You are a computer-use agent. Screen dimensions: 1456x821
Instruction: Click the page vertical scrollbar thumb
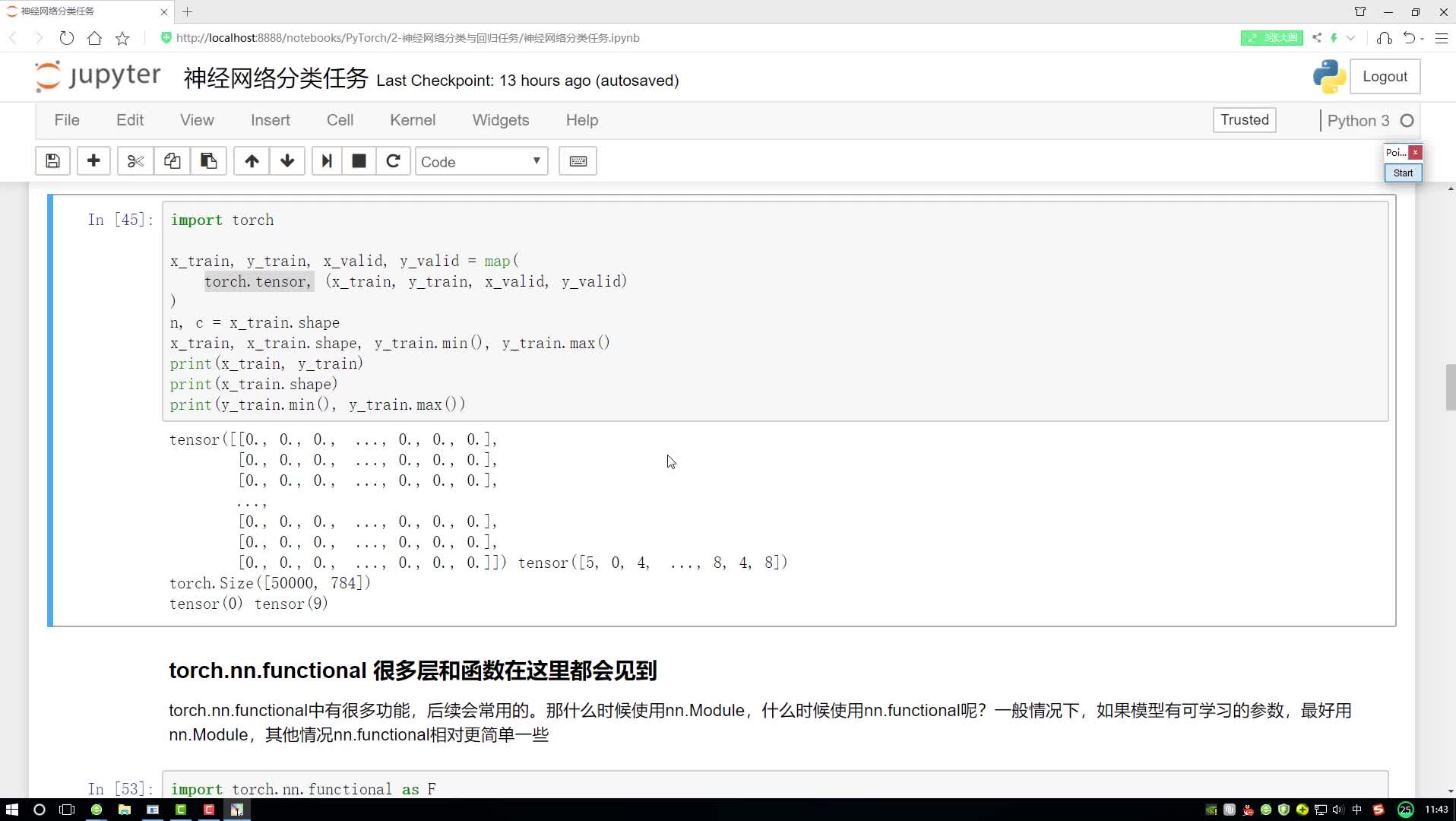pos(1450,388)
